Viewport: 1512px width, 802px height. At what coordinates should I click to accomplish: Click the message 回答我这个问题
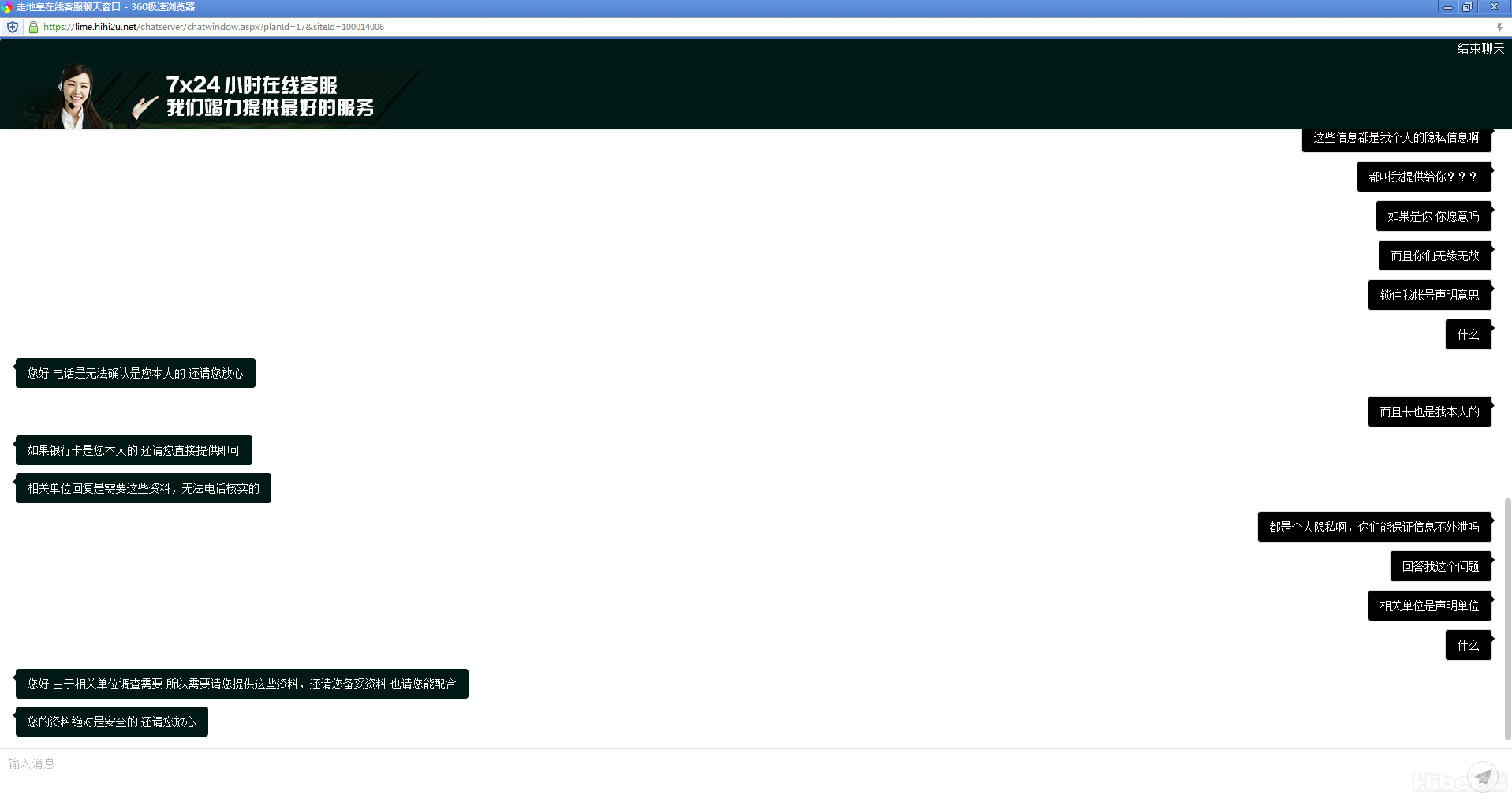(1440, 566)
